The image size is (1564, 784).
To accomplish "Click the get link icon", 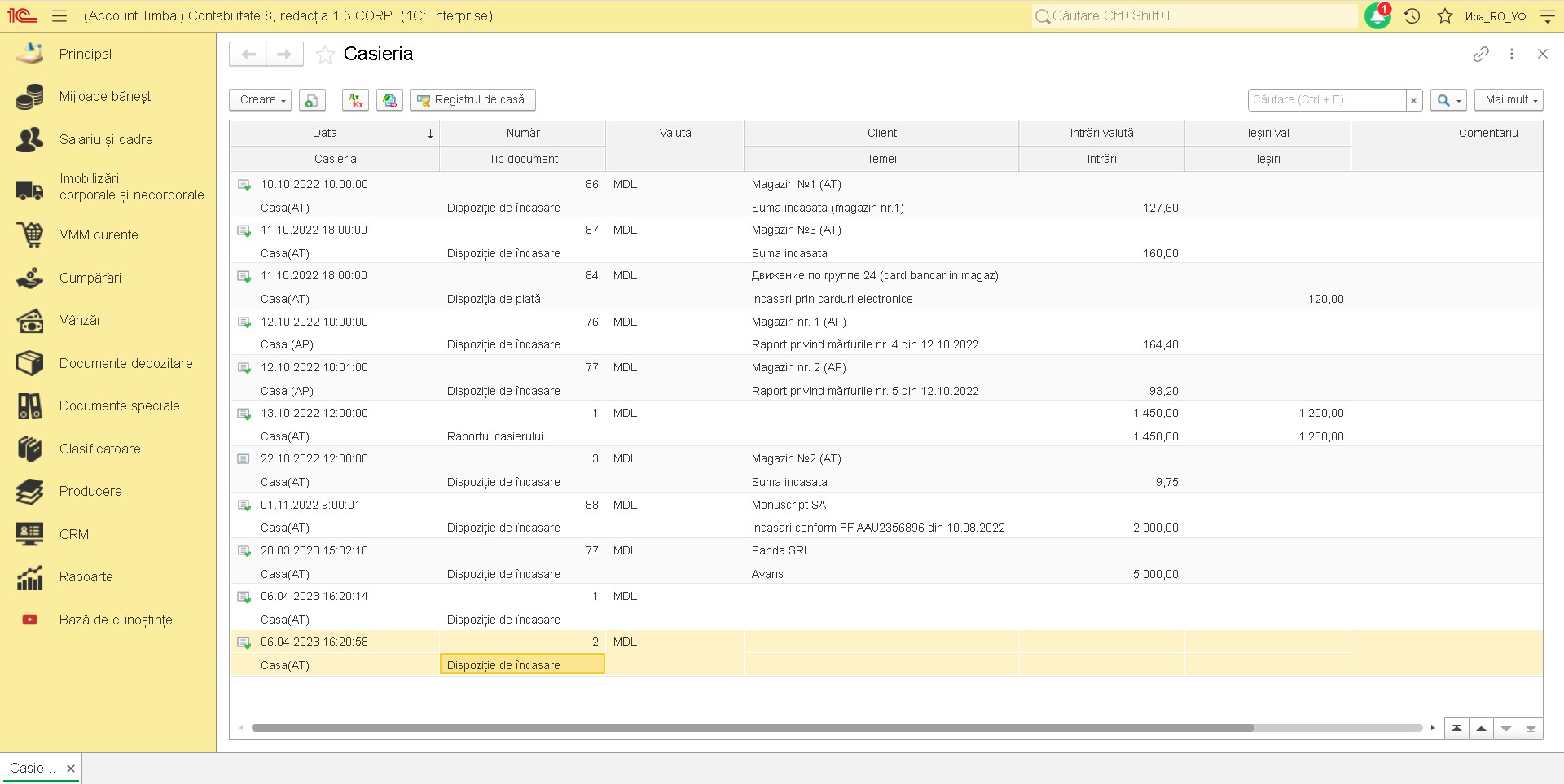I will point(1481,54).
